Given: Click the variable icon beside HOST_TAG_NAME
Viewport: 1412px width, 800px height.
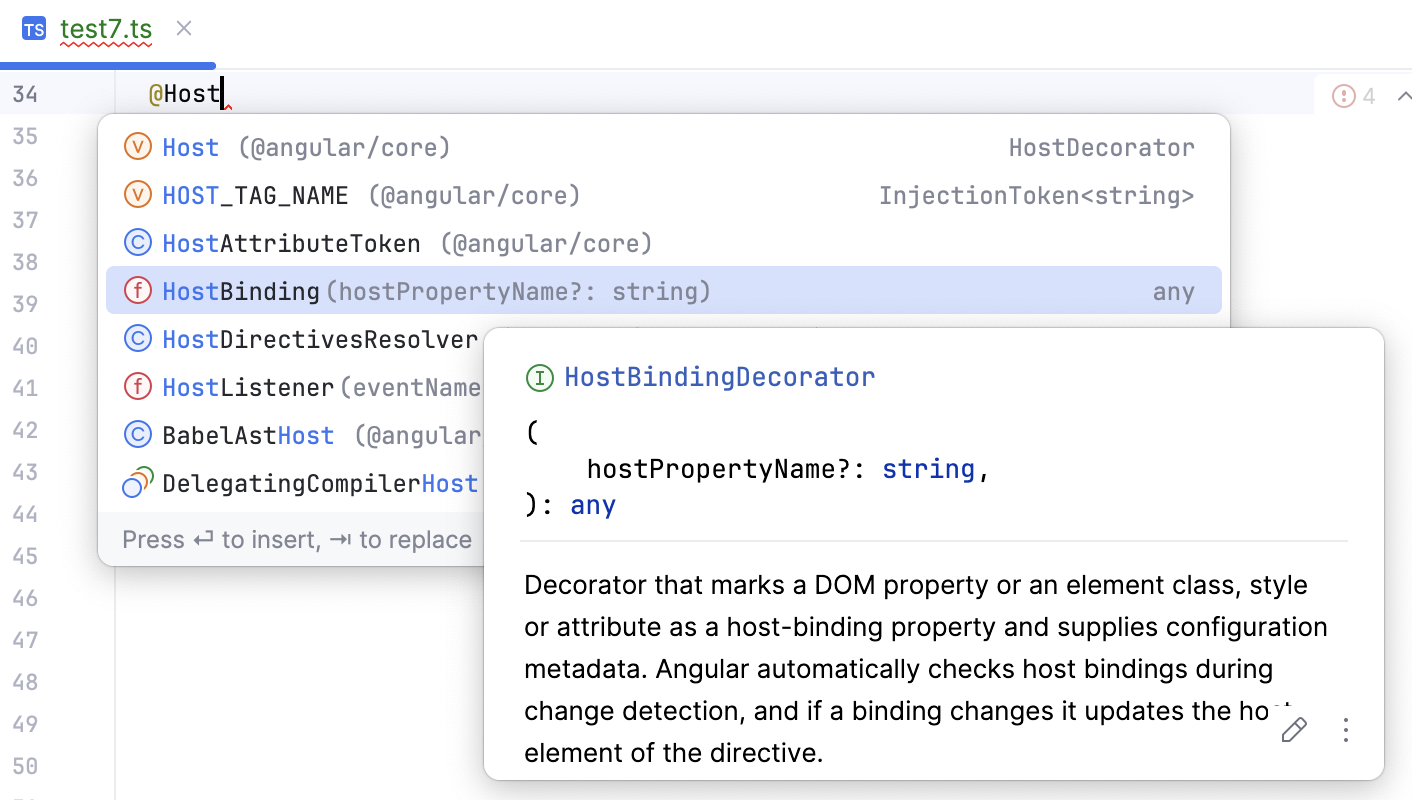Looking at the screenshot, I should (137, 194).
